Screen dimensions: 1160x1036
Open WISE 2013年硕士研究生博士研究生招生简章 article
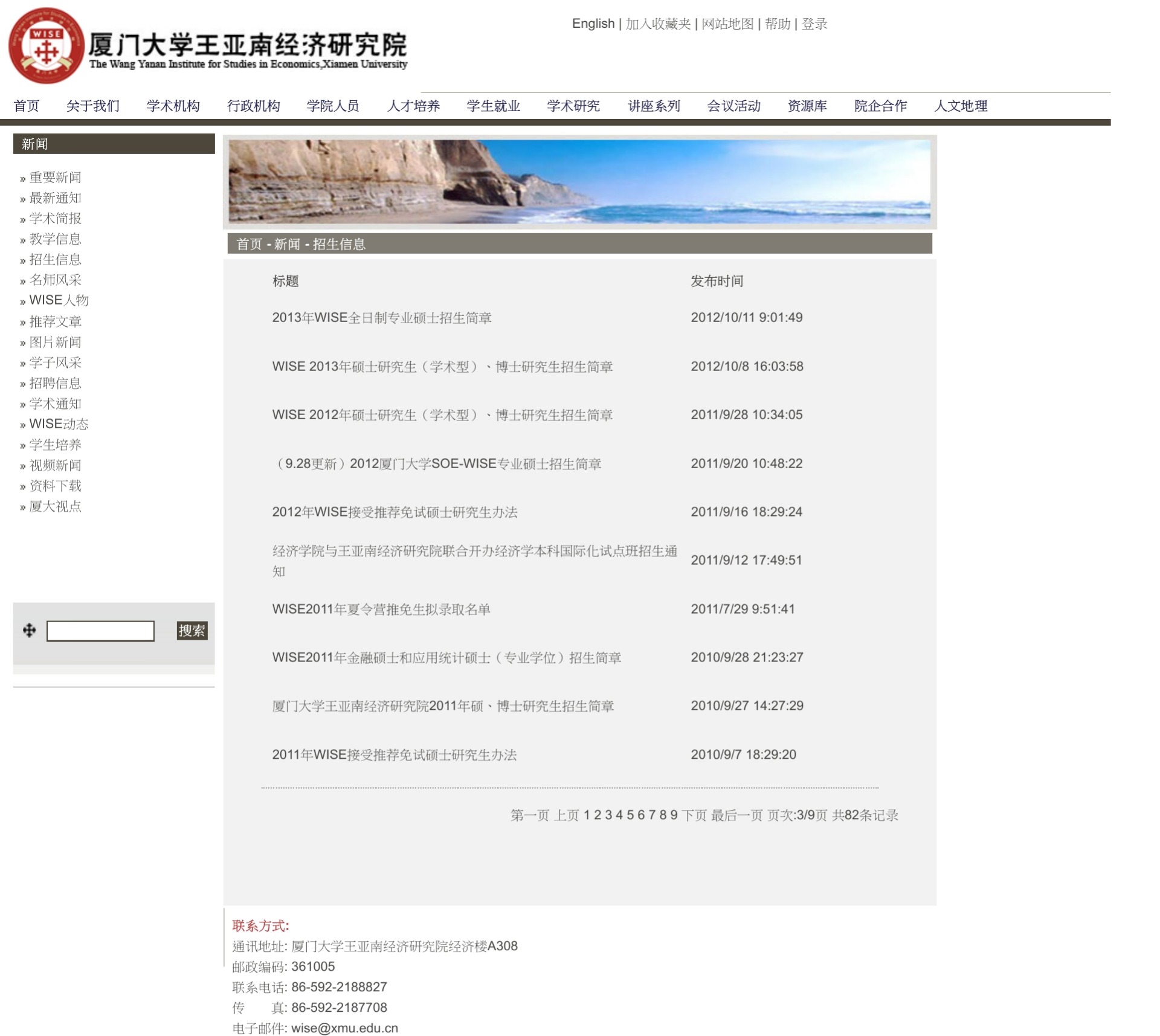[x=442, y=367]
